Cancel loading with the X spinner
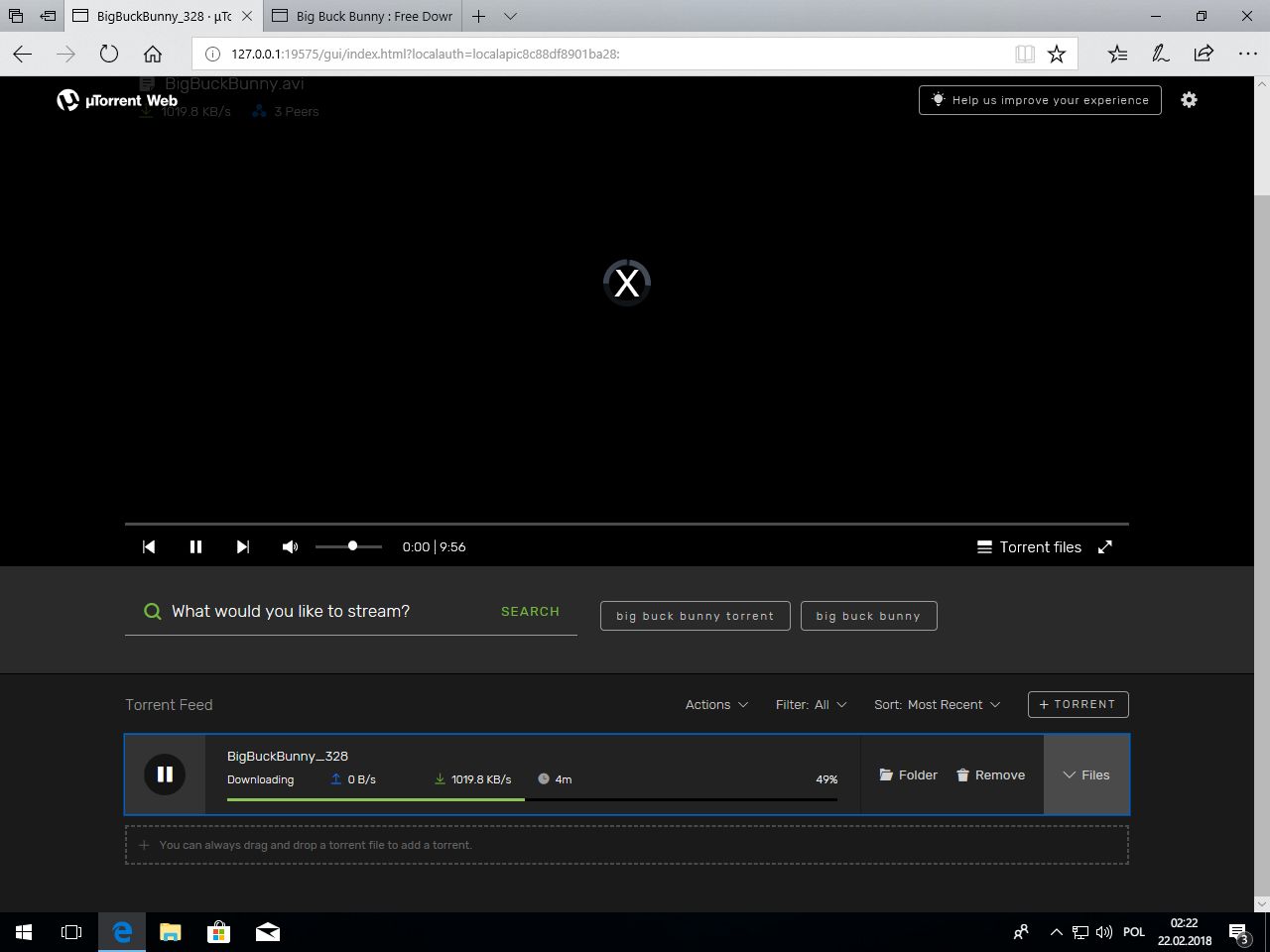This screenshot has width=1270, height=952. 627,283
